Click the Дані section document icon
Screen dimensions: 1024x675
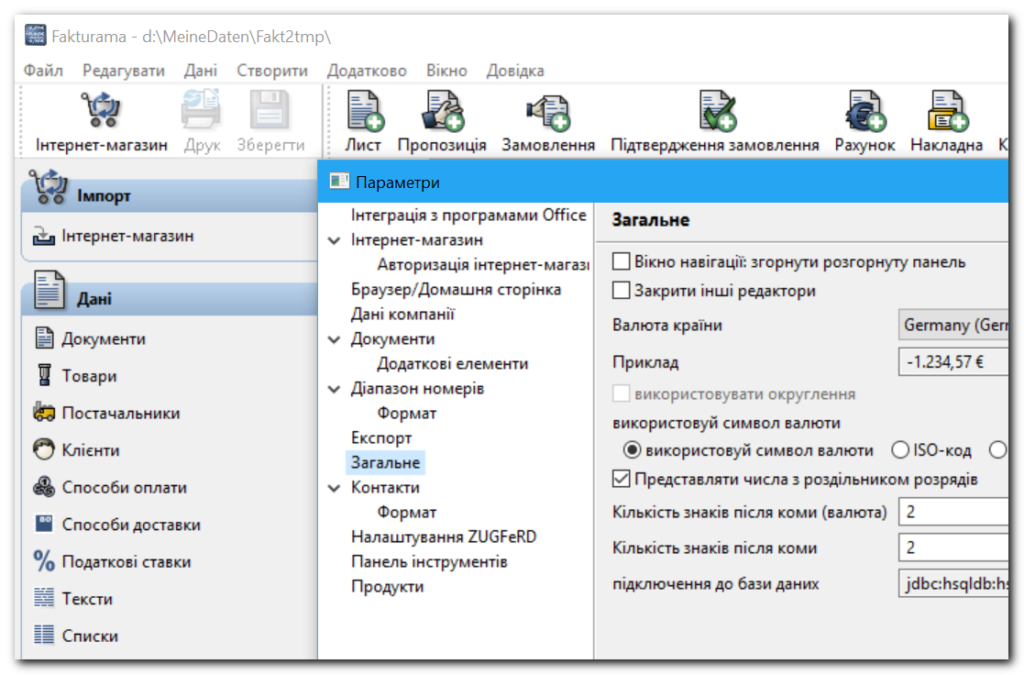[50, 290]
